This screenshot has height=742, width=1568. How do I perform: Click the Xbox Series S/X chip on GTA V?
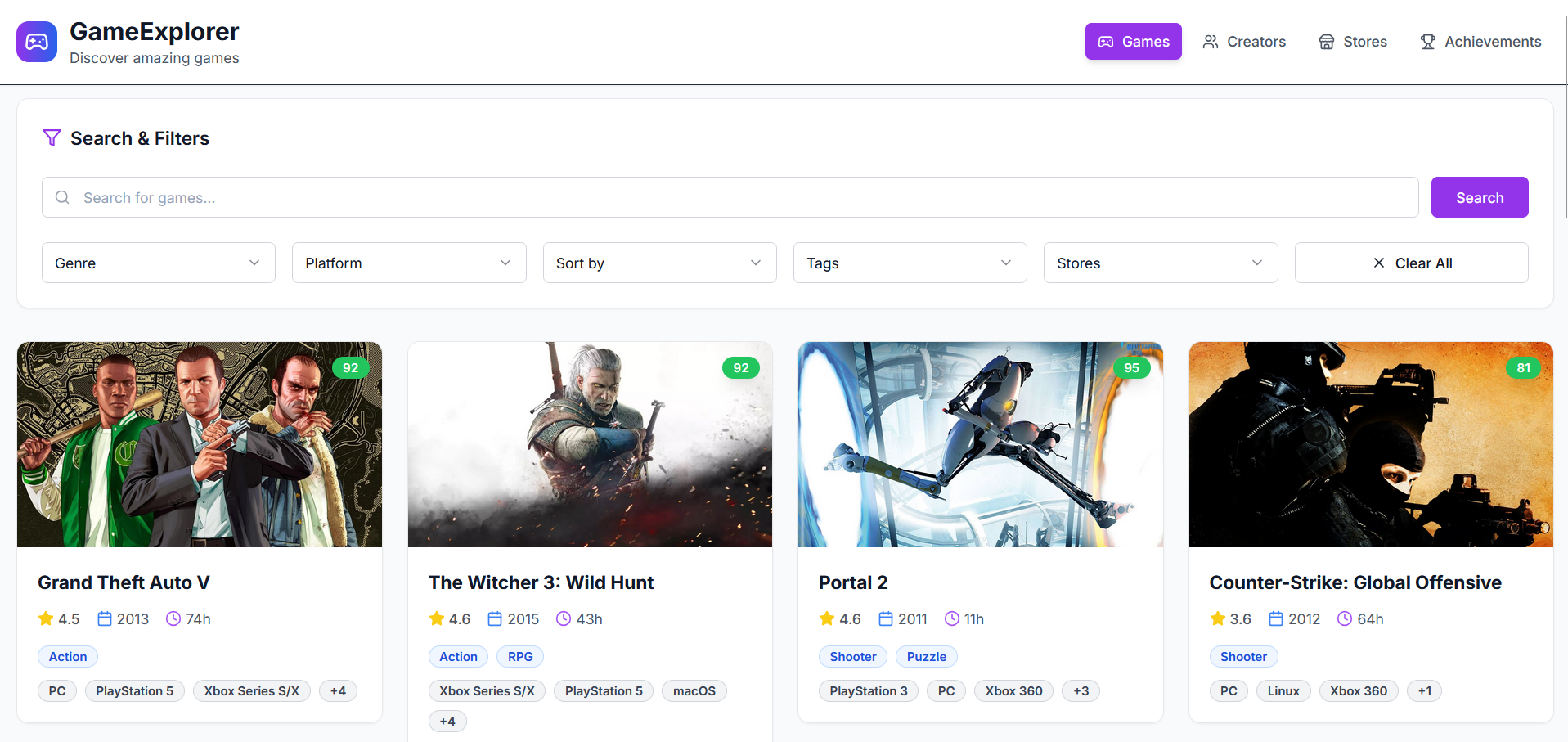[252, 690]
